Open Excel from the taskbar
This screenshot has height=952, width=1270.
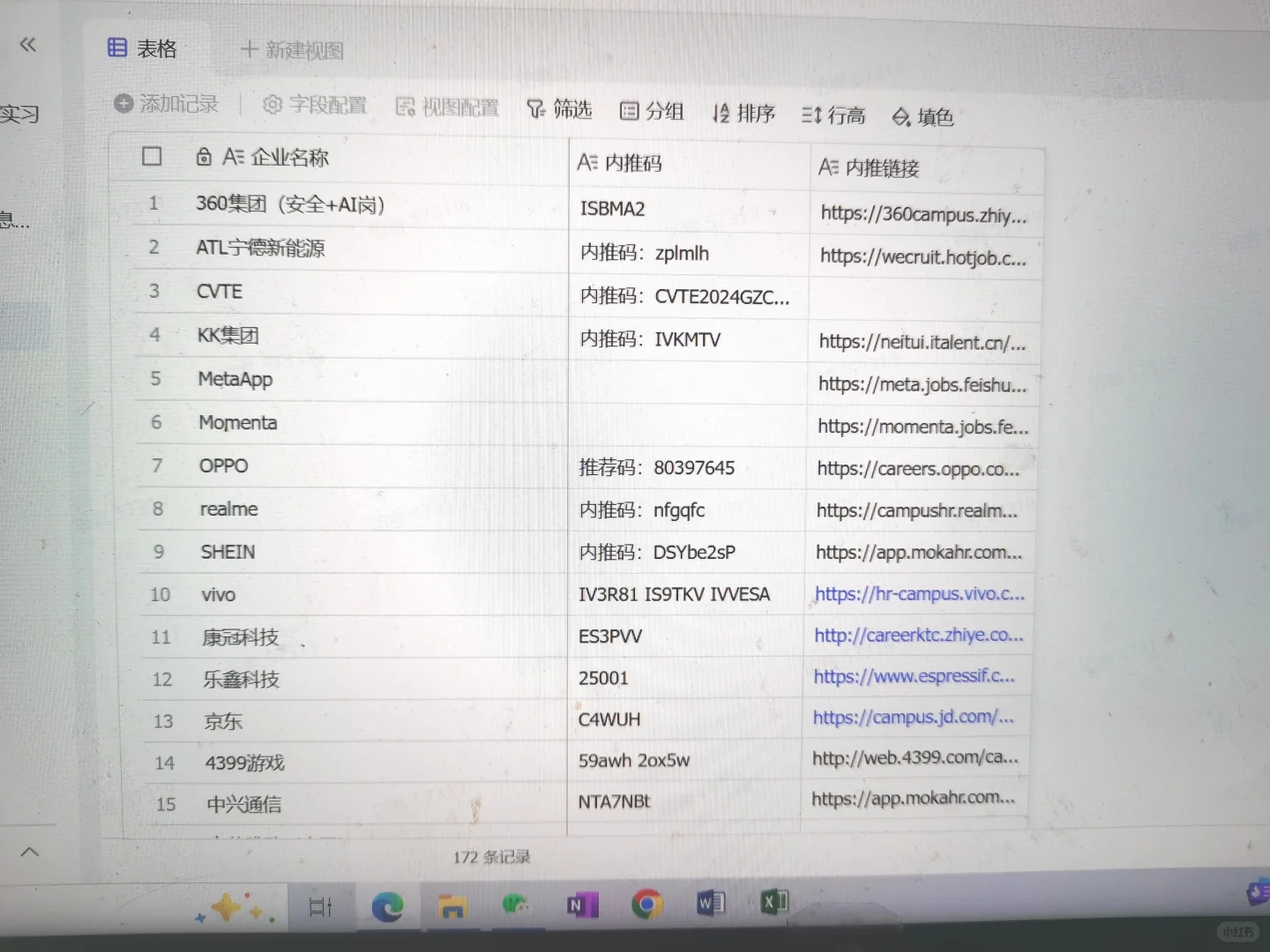point(774,902)
